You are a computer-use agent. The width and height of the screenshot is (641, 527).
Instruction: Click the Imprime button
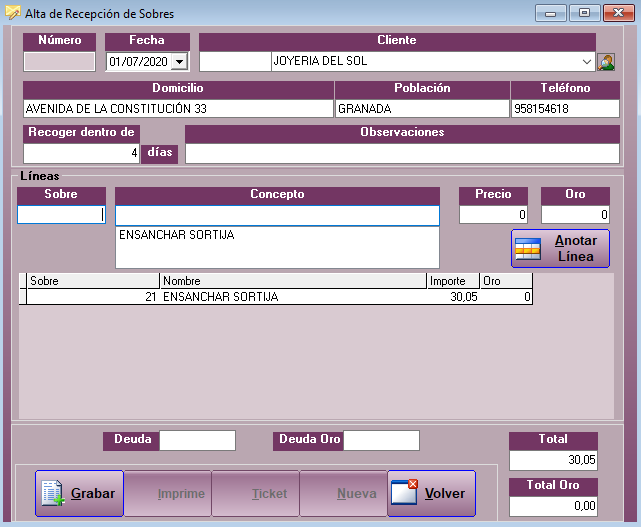pyautogui.click(x=168, y=493)
